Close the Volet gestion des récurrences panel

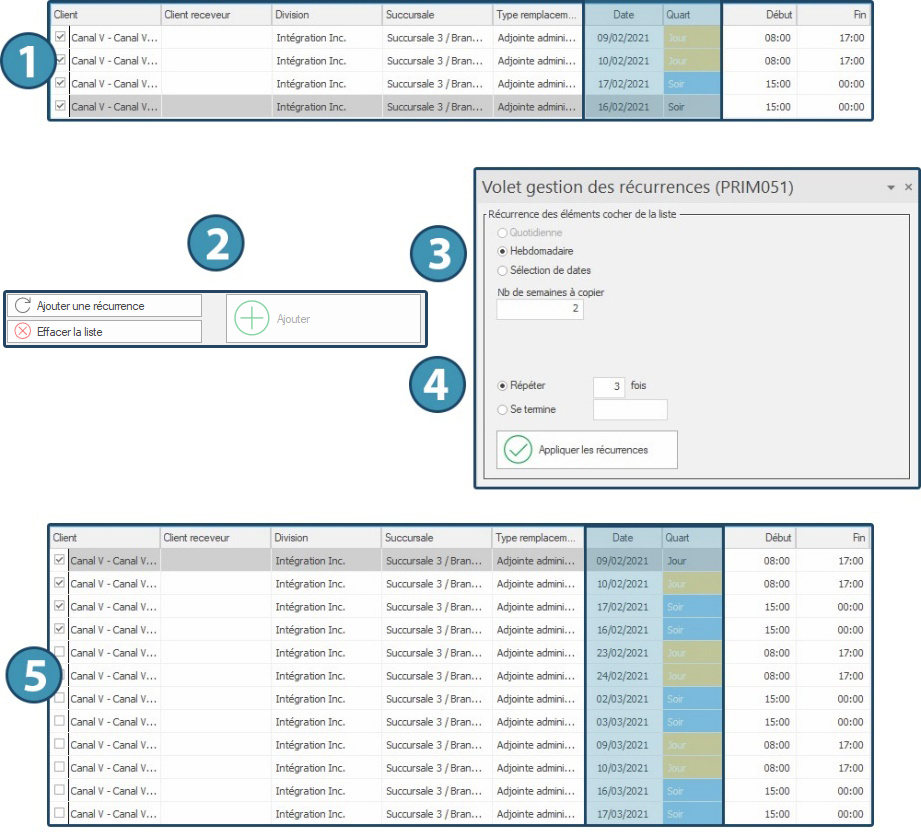(908, 187)
